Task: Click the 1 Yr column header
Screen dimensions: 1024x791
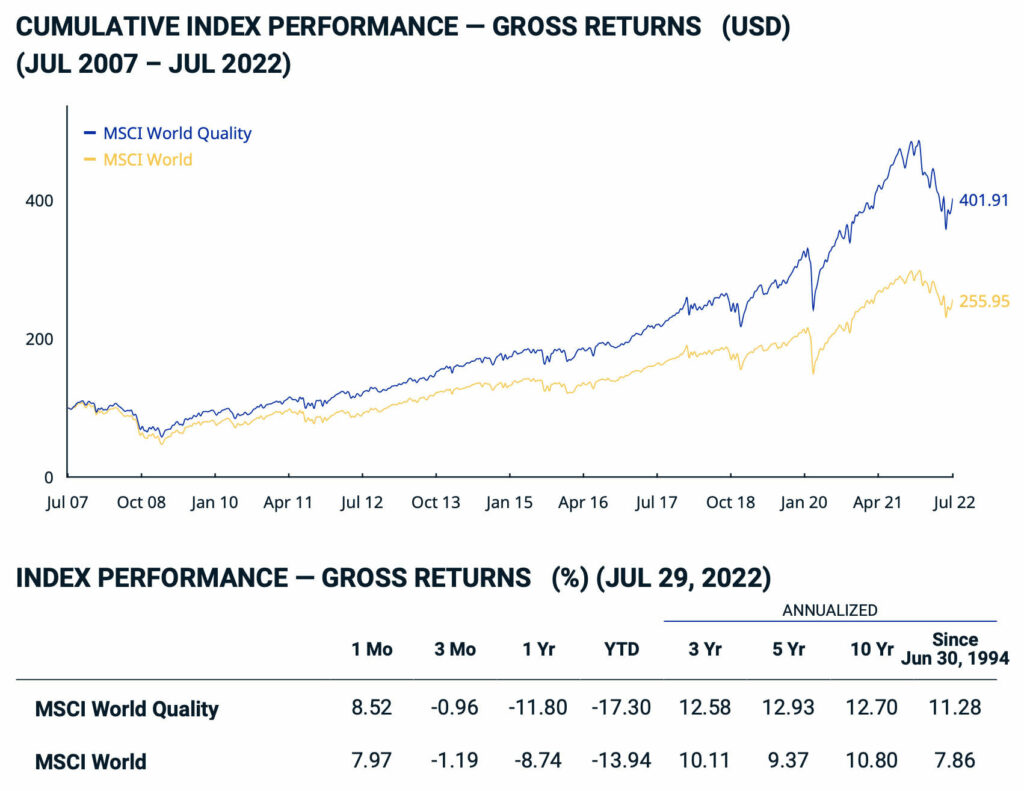Action: pyautogui.click(x=538, y=649)
